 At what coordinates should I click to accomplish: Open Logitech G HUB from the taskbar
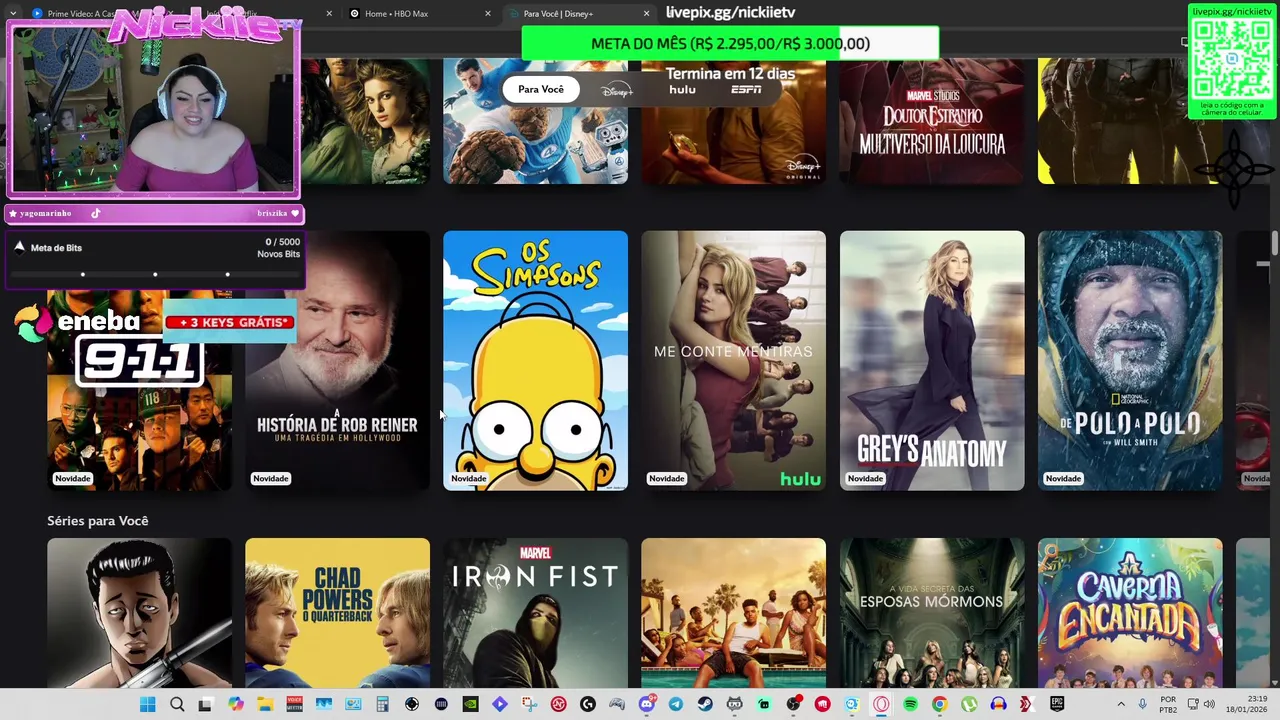[587, 704]
